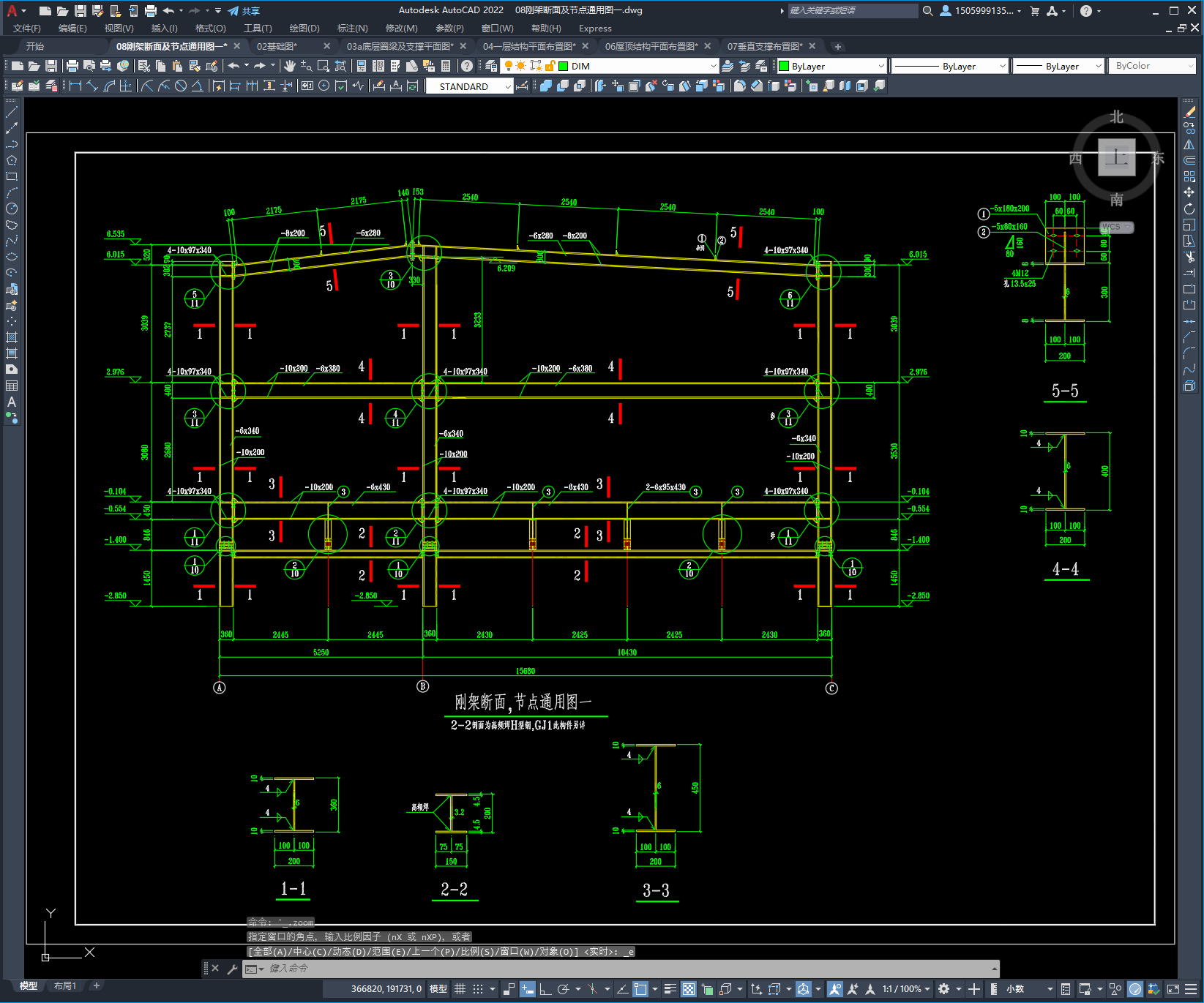The image size is (1204, 1003).
Task: Switch to the 布局1 layout tab
Action: coord(65,986)
